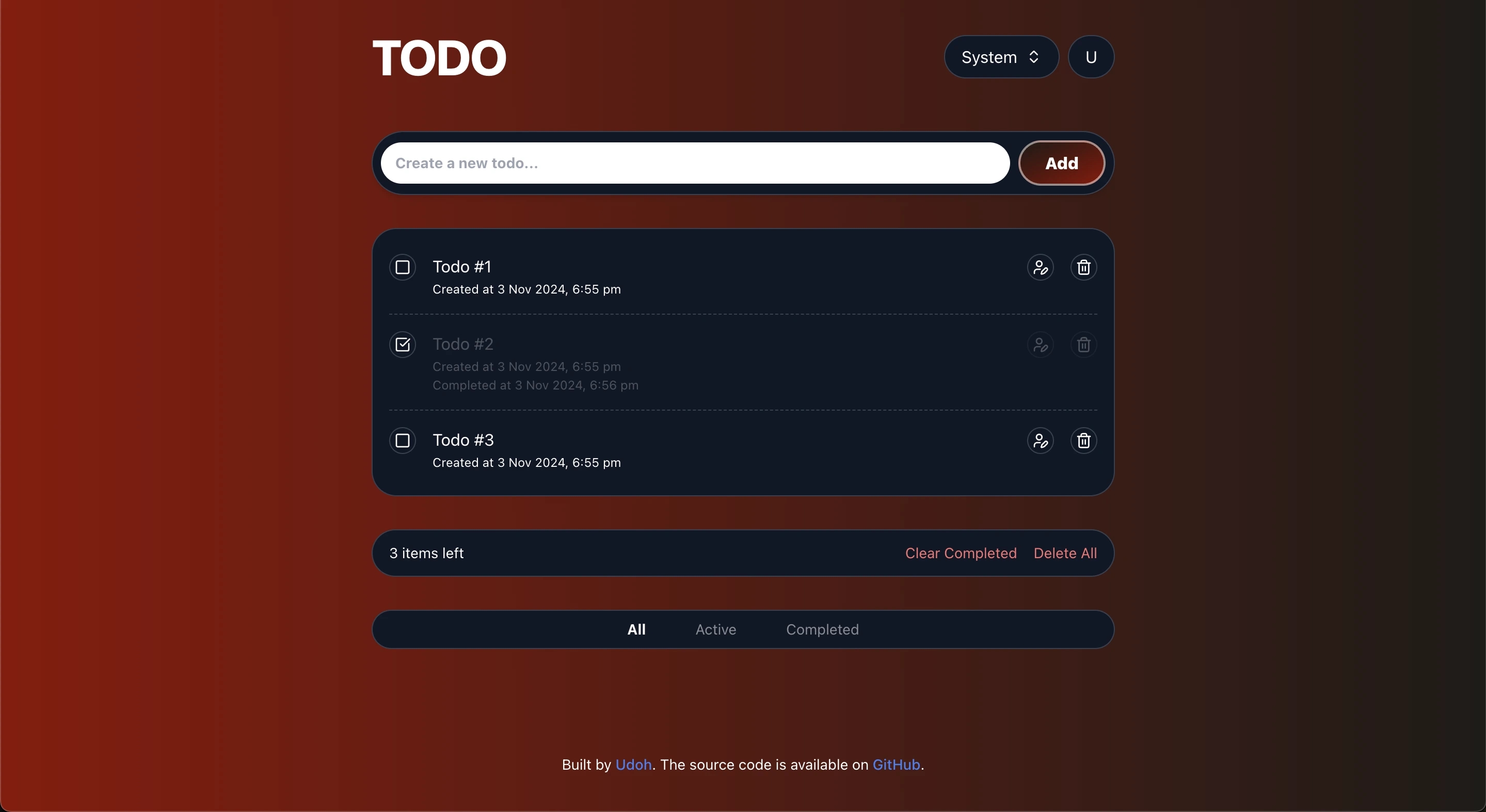Select the All filter tab
1486x812 pixels.
point(636,629)
